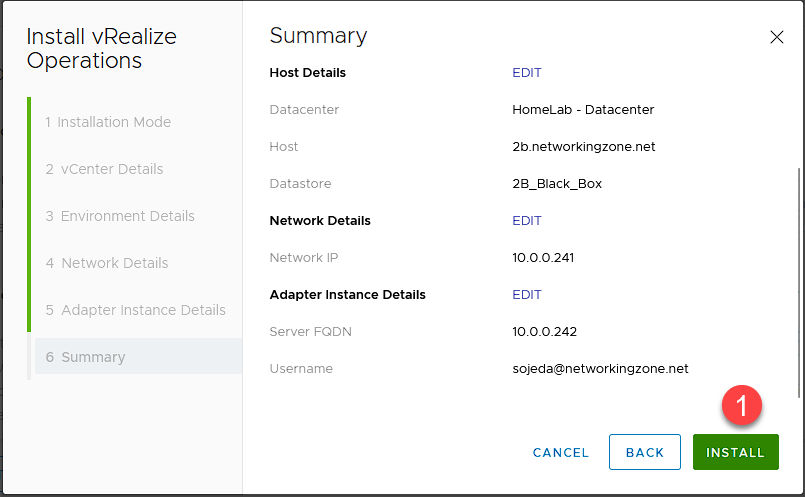
Task: Edit the Host Details section
Action: 526,73
